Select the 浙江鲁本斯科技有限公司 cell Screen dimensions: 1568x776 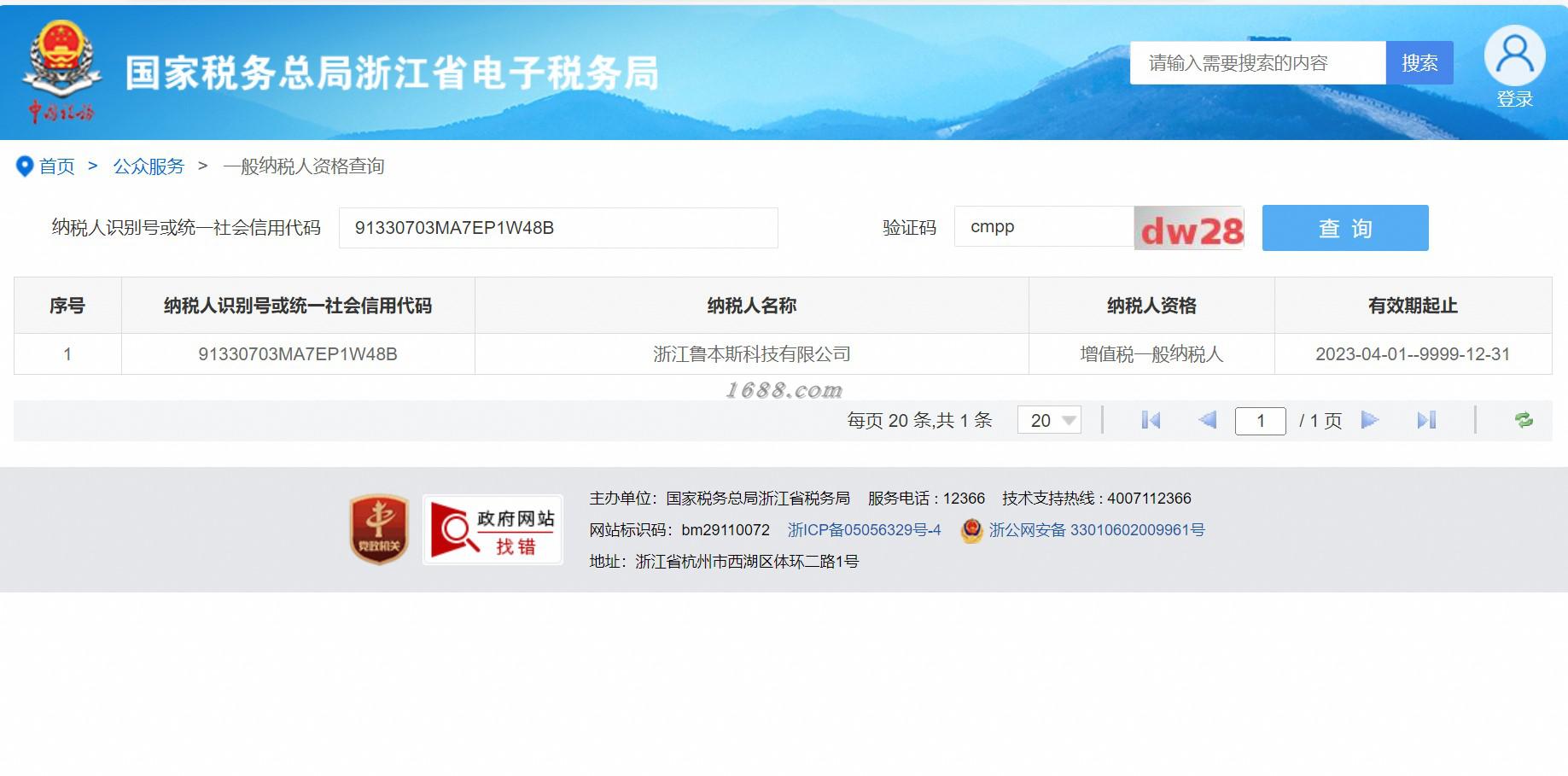751,354
